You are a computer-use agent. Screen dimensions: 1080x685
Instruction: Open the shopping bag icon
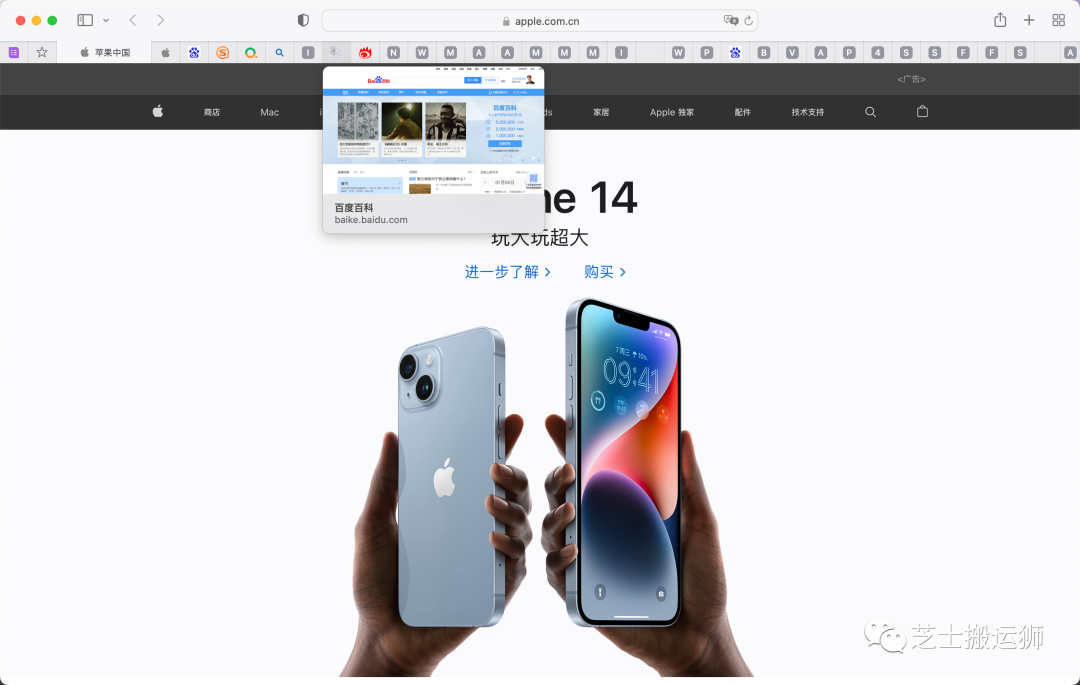click(x=922, y=112)
